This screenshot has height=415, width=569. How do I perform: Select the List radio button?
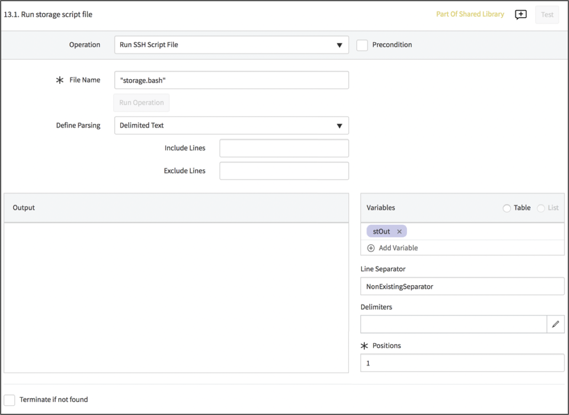tap(541, 208)
